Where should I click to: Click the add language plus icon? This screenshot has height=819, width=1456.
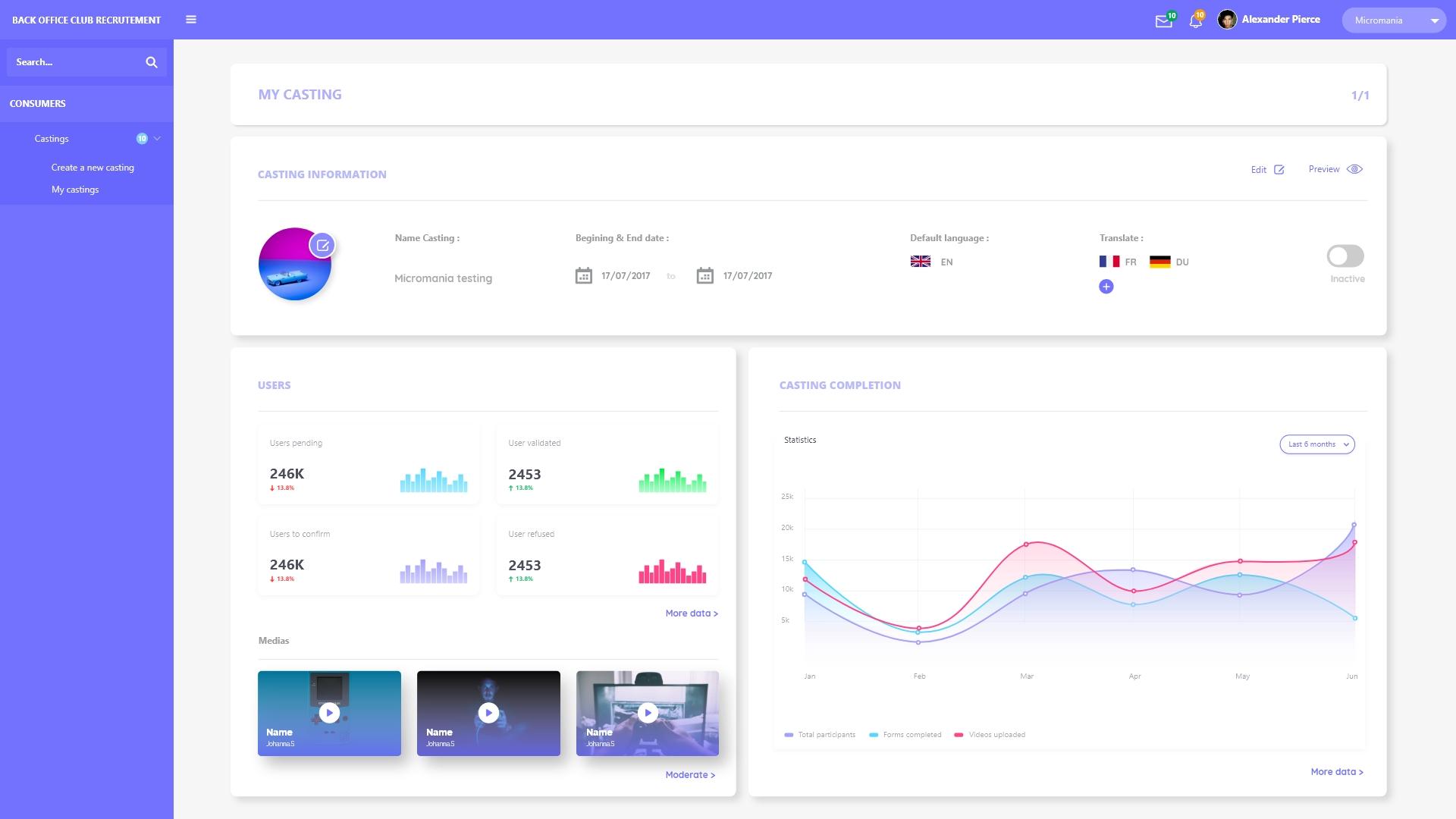click(x=1106, y=286)
